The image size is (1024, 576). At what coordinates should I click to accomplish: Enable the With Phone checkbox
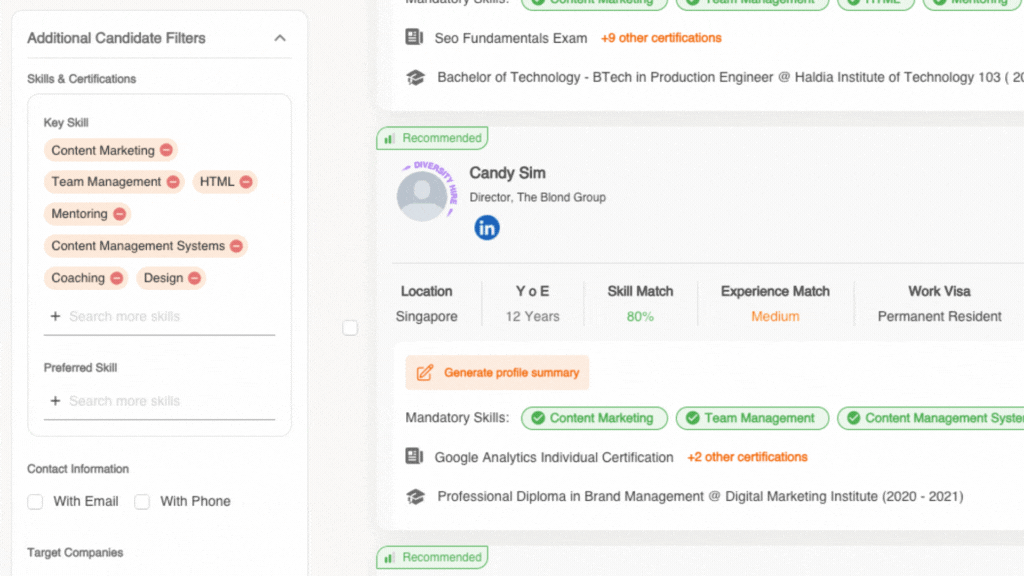pyautogui.click(x=142, y=502)
